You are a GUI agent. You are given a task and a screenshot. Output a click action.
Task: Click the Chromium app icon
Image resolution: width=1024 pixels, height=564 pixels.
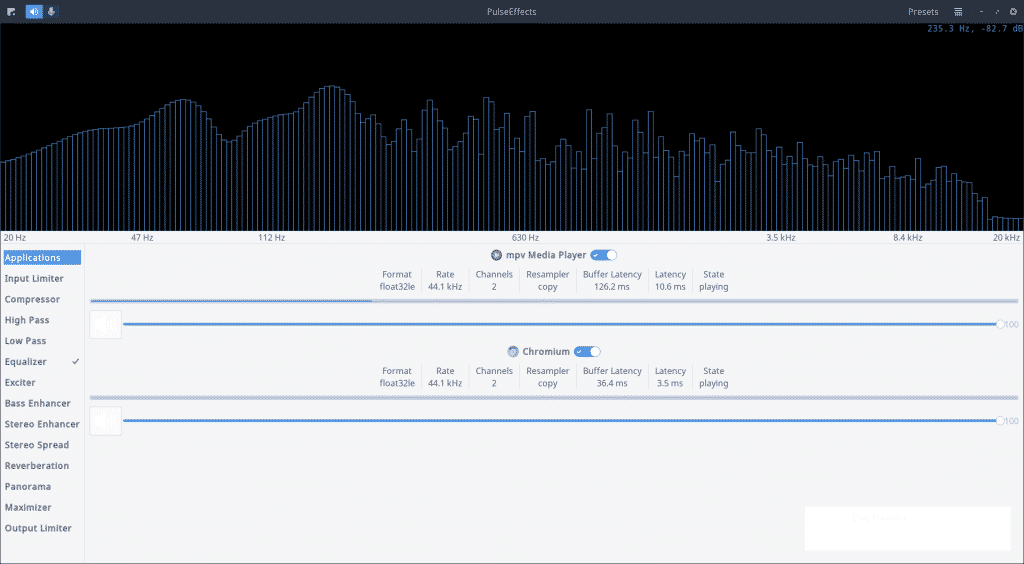tap(513, 352)
